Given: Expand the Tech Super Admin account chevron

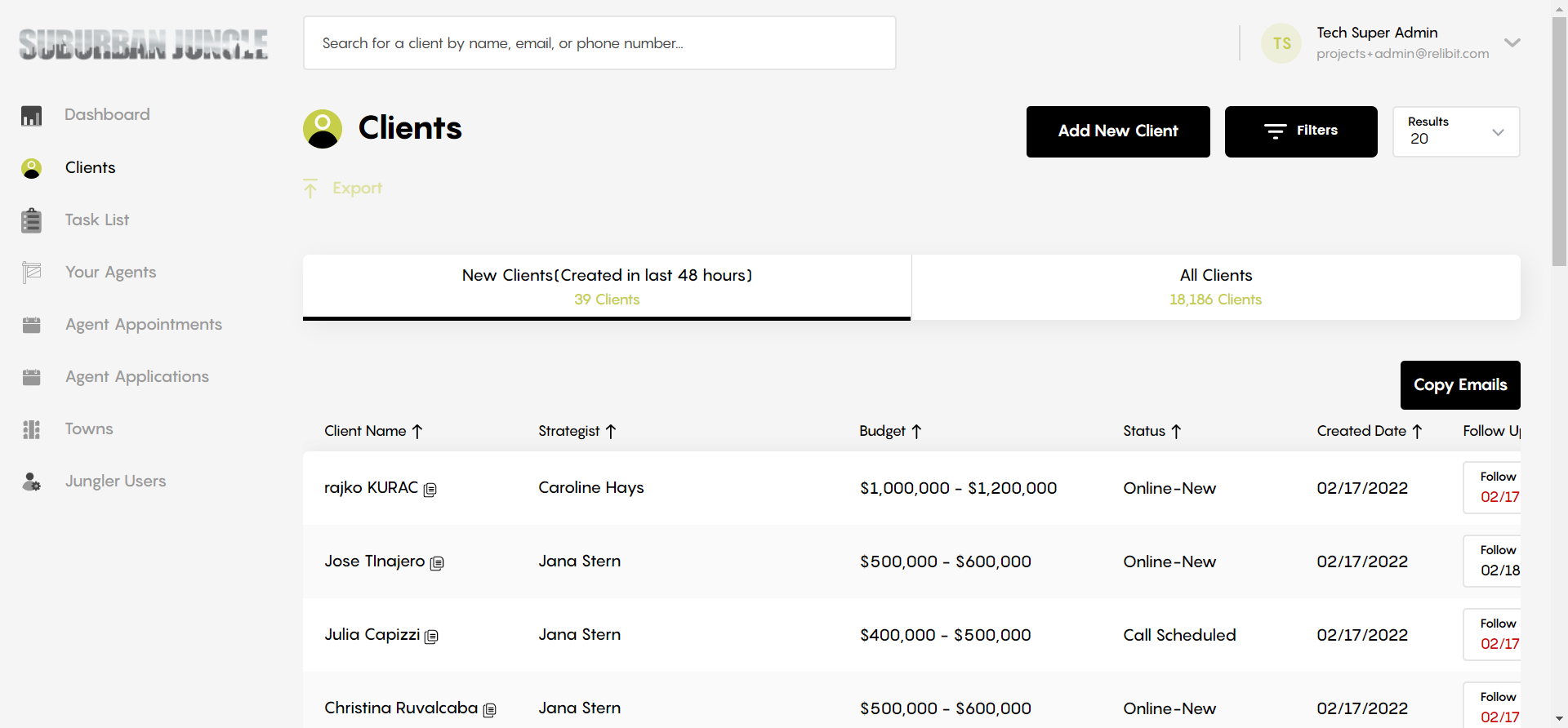Looking at the screenshot, I should click(1512, 42).
